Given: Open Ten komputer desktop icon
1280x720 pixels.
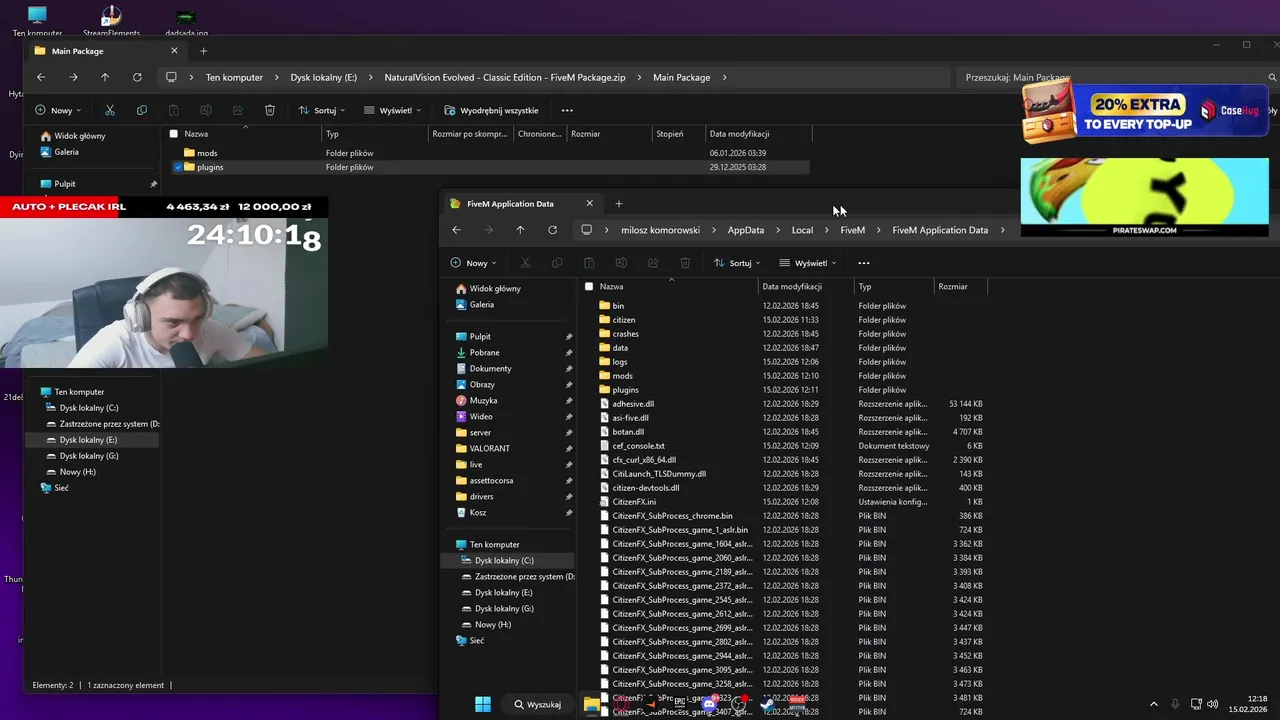Looking at the screenshot, I should coord(37,20).
